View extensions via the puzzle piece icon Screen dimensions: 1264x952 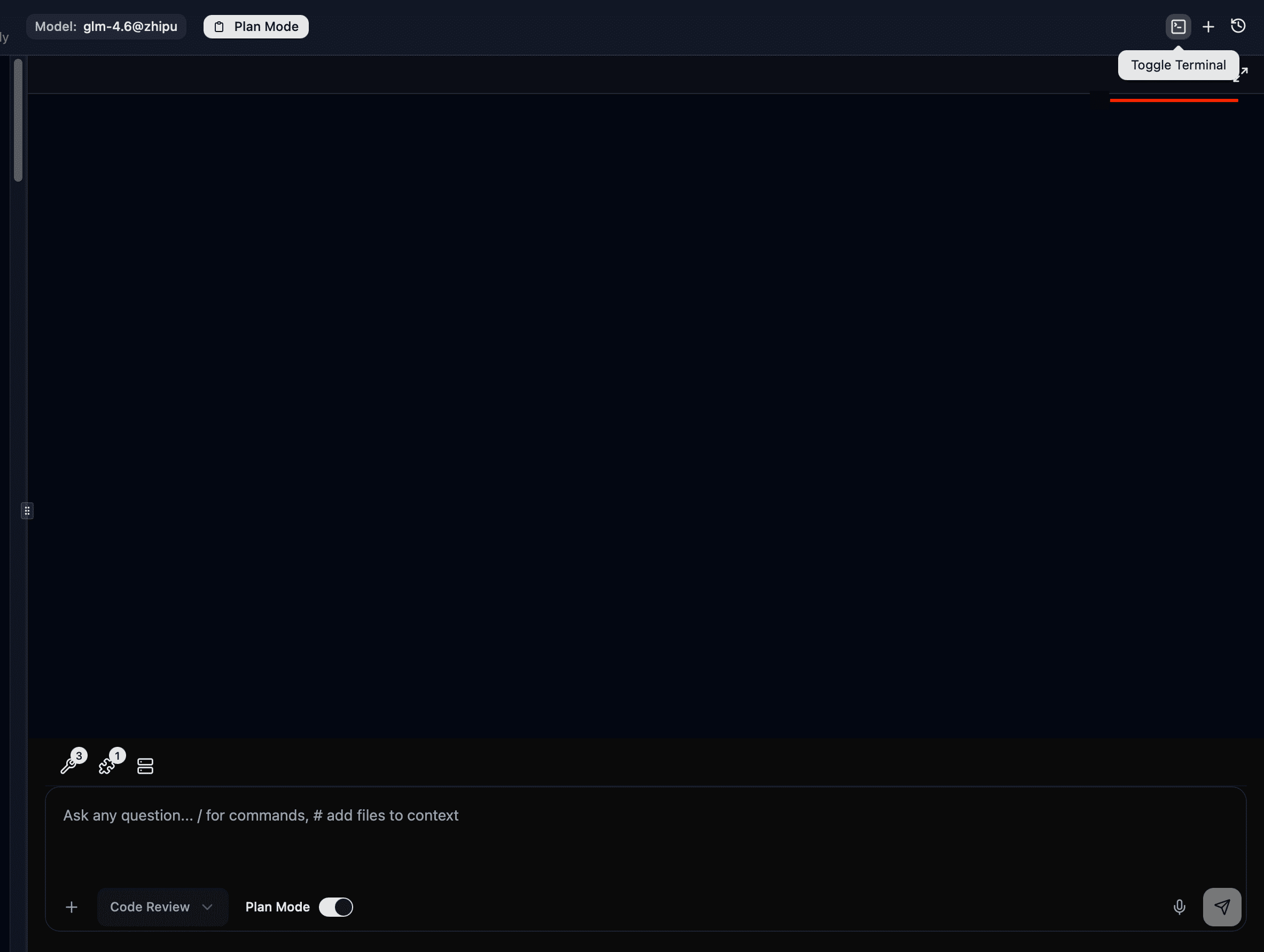[x=107, y=767]
